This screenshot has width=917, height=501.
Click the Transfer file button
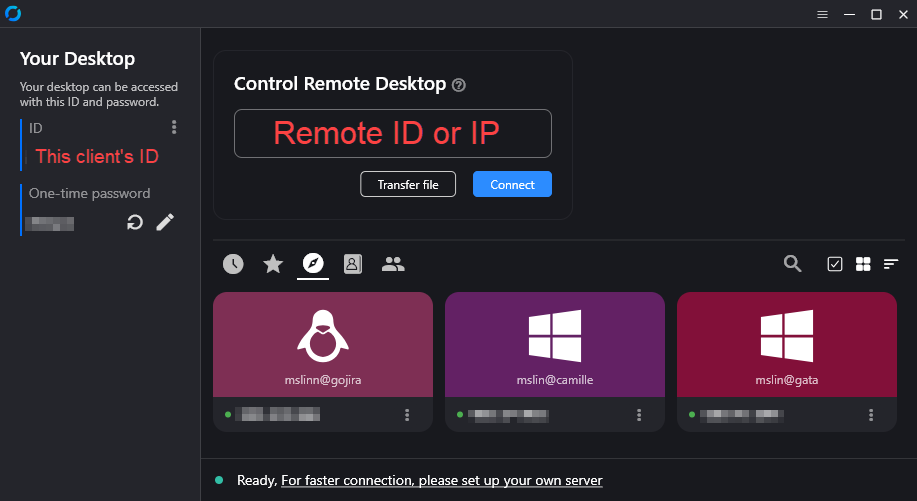[407, 184]
